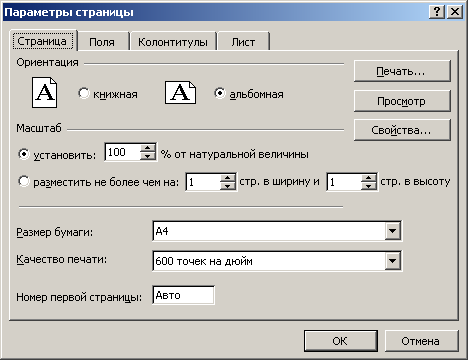Click the help question mark button

point(437,12)
